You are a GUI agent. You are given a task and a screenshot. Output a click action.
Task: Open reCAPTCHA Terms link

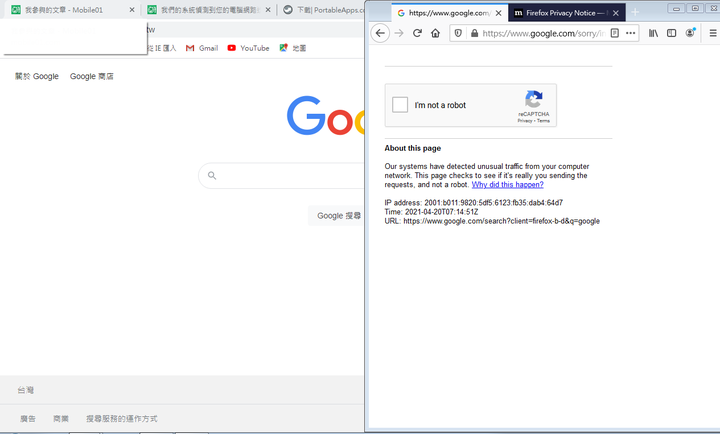(x=543, y=121)
